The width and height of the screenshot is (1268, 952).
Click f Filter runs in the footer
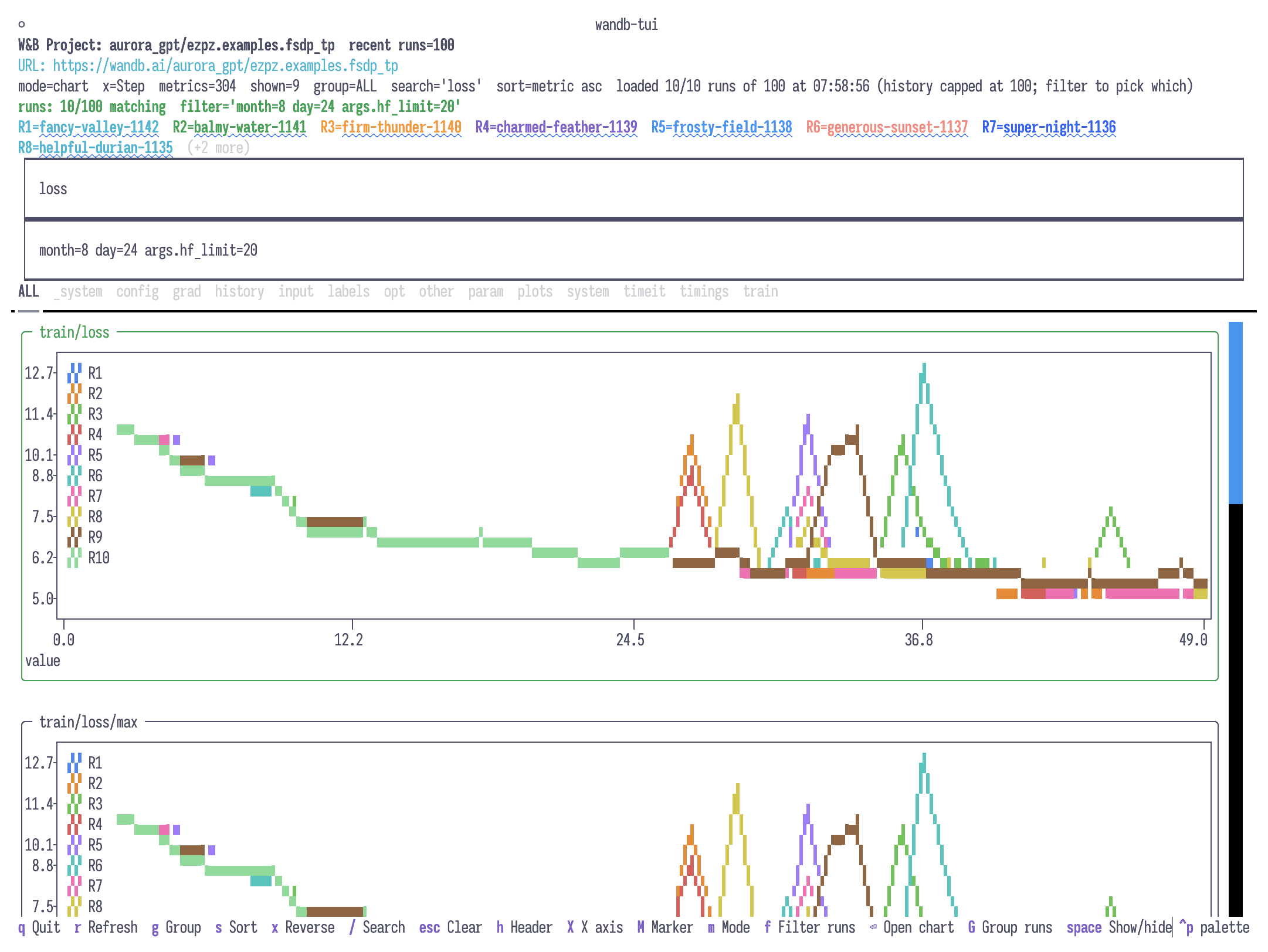pyautogui.click(x=809, y=927)
